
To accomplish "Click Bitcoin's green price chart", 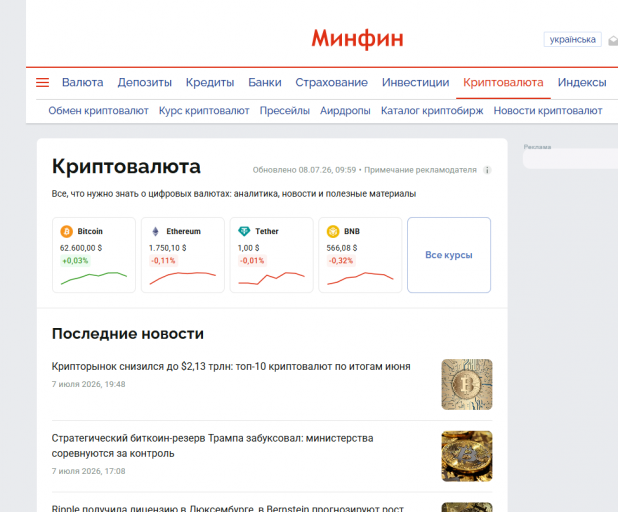I will 94,278.
